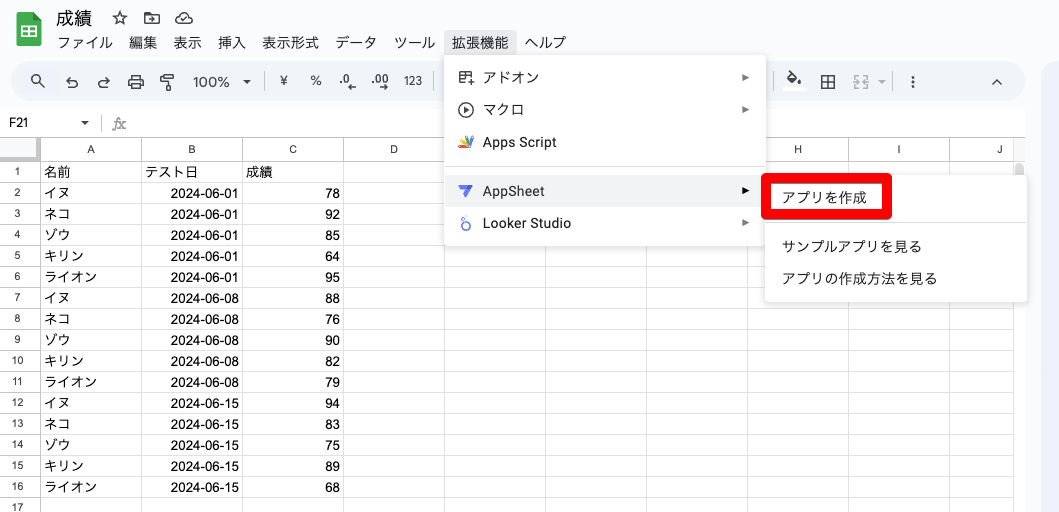This screenshot has height=512, width=1059.
Task: Click the print icon
Action: [x=136, y=82]
